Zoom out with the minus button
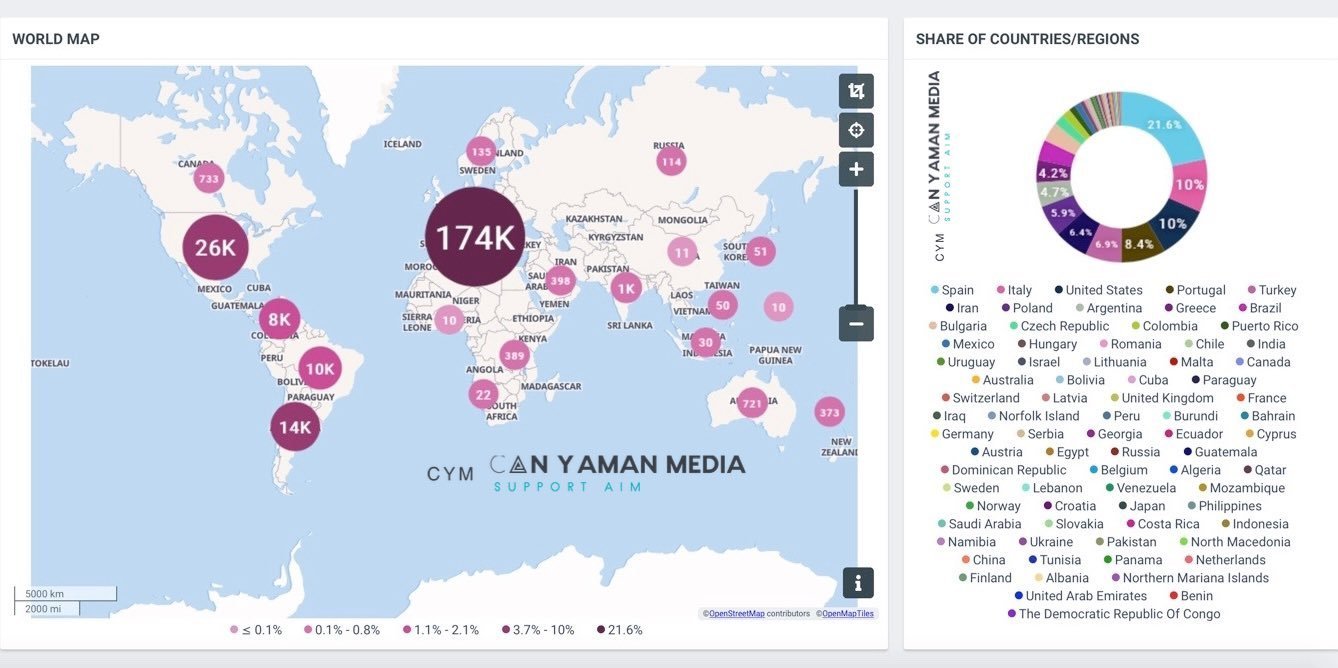Viewport: 1338px width, 668px height. coord(856,324)
